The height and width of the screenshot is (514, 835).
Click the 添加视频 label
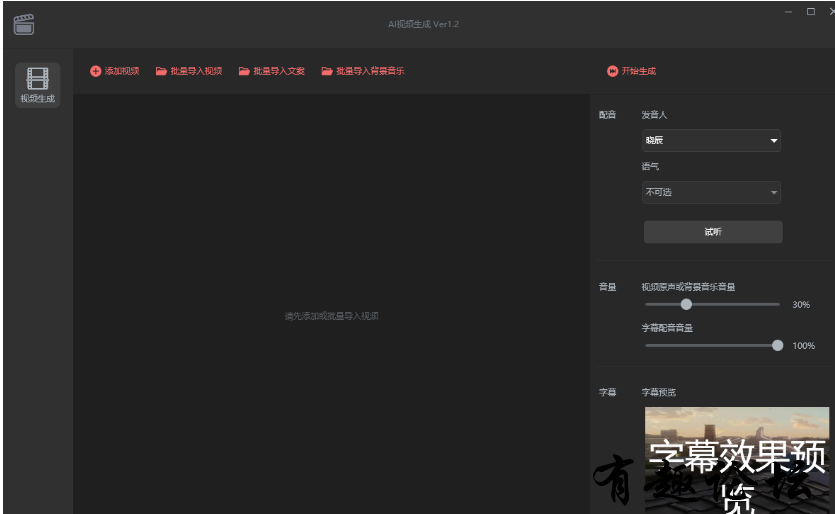point(122,71)
